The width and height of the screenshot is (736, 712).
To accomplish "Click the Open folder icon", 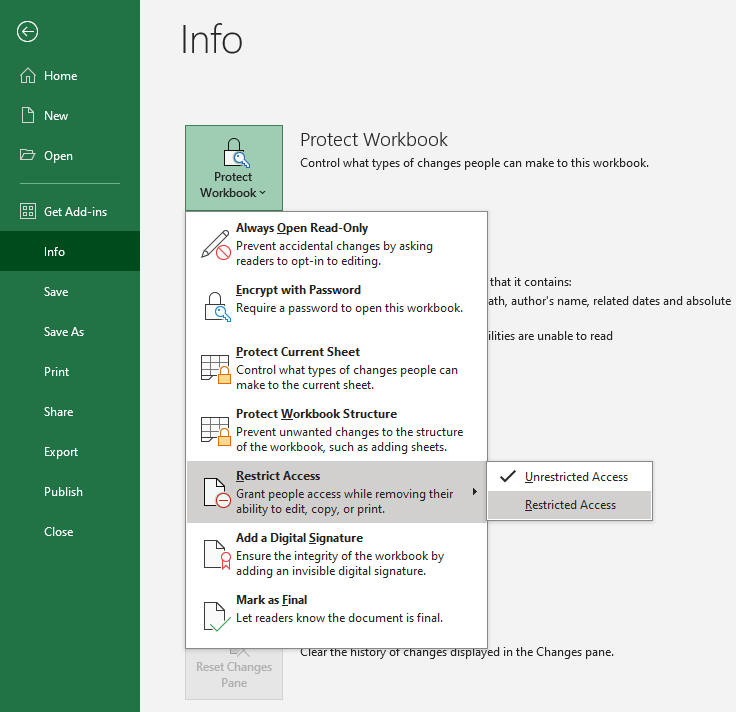I will (28, 156).
